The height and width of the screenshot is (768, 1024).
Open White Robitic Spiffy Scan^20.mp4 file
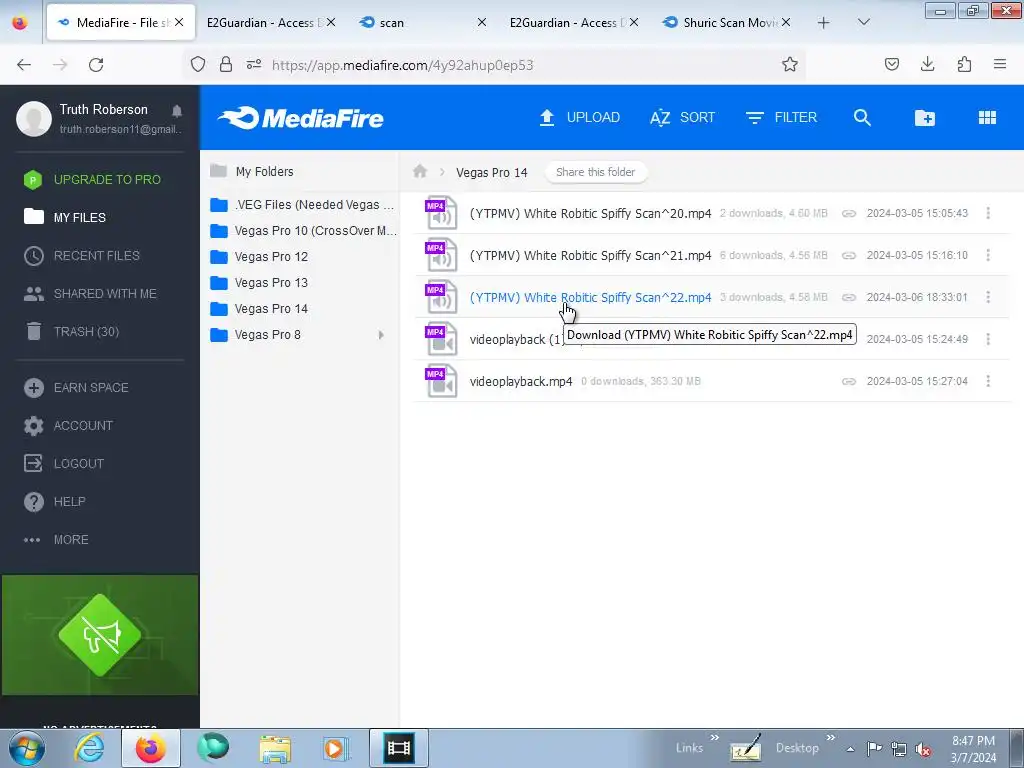tap(590, 214)
